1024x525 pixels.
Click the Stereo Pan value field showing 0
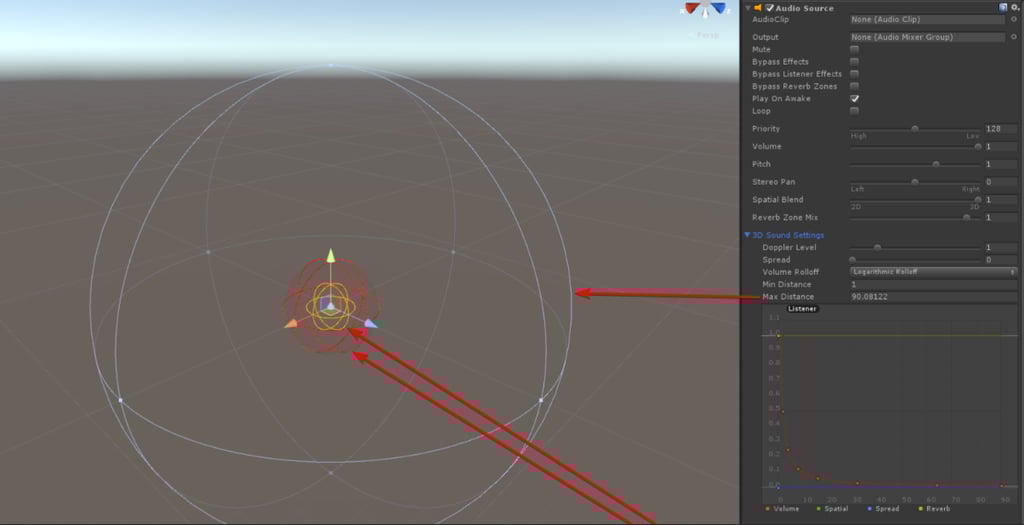1000,182
